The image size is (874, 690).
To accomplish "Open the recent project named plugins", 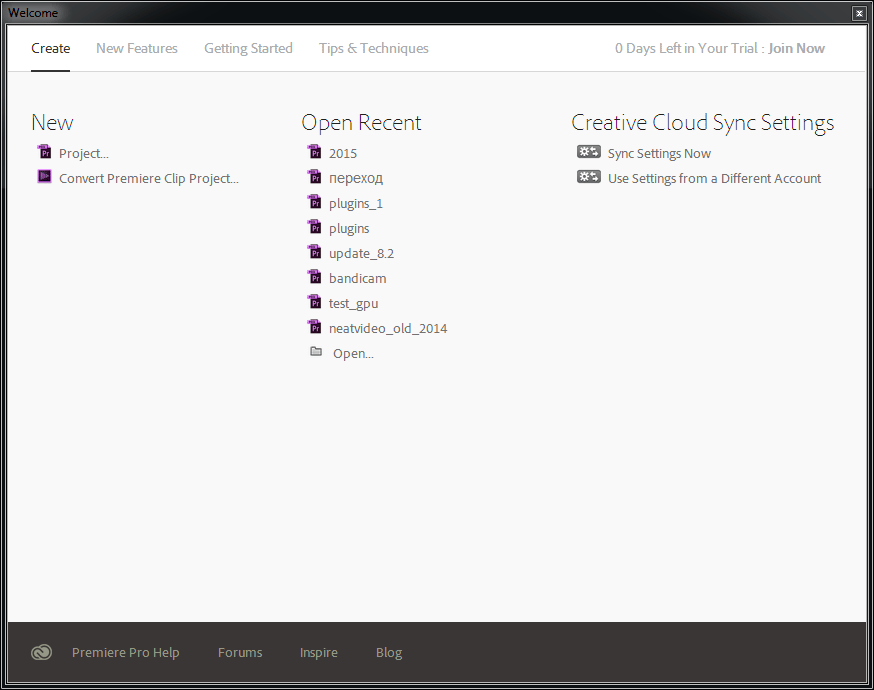I will [x=349, y=229].
